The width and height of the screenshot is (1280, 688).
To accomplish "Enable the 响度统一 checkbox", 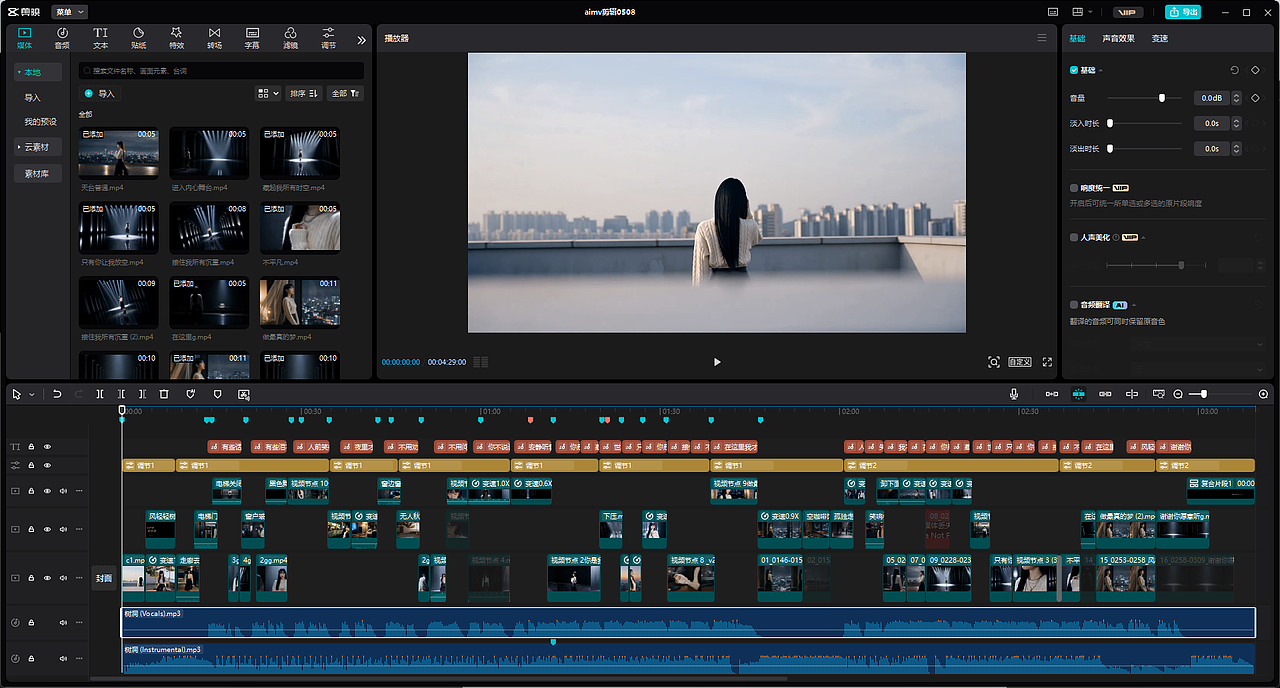I will tap(1074, 188).
